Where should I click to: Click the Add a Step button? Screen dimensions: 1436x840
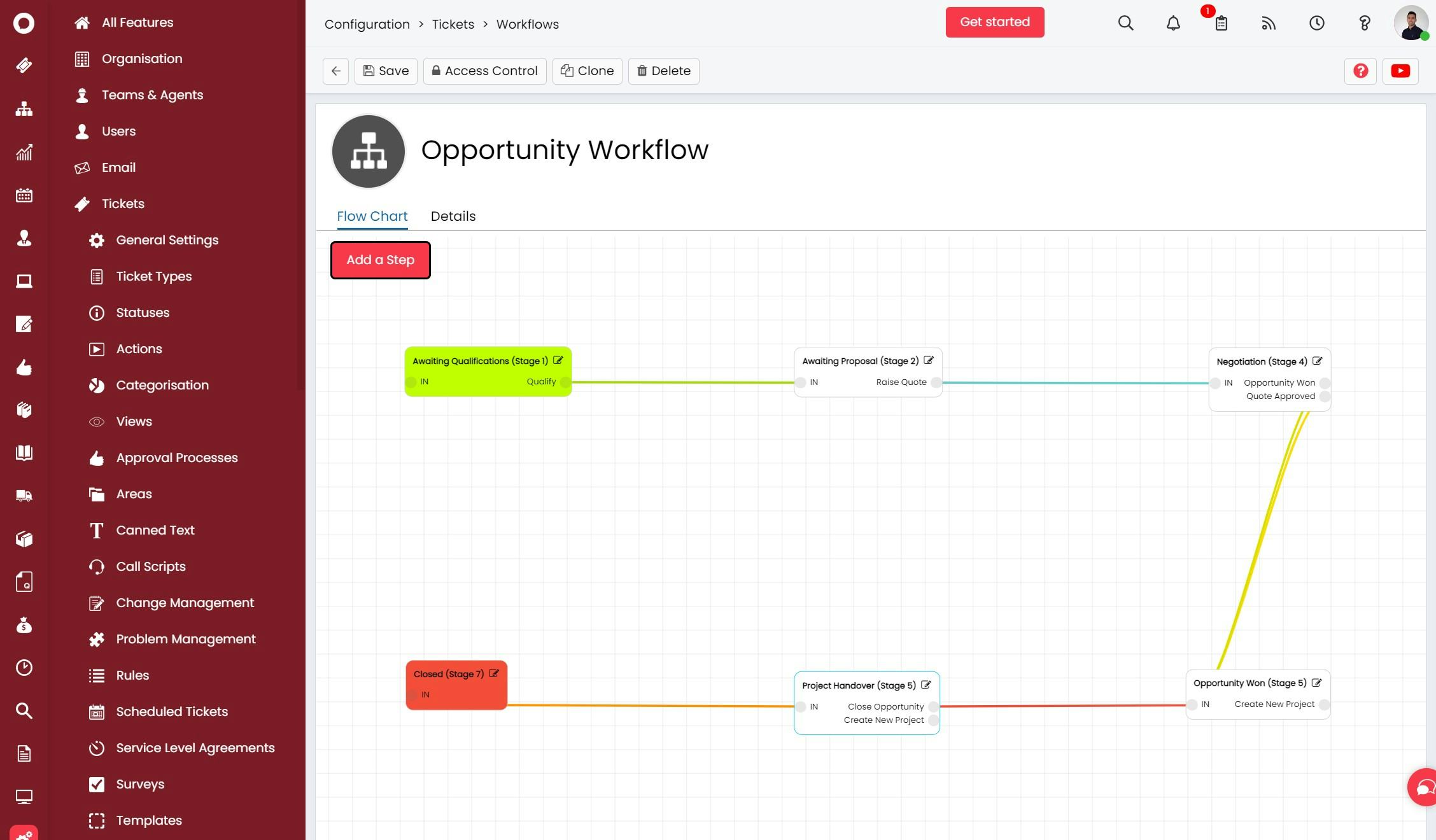380,260
